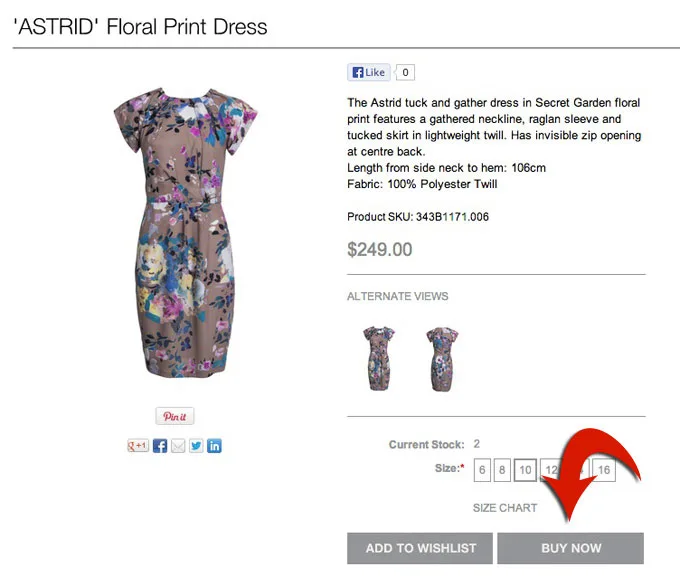Click the Facebook Like button
Image resolution: width=680 pixels, height=576 pixels.
tap(369, 72)
